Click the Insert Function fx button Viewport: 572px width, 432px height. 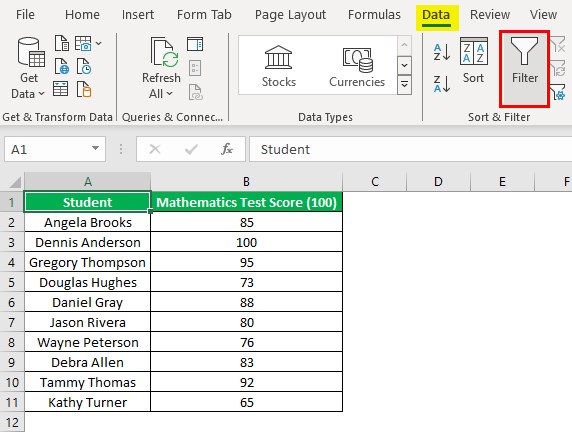227,149
